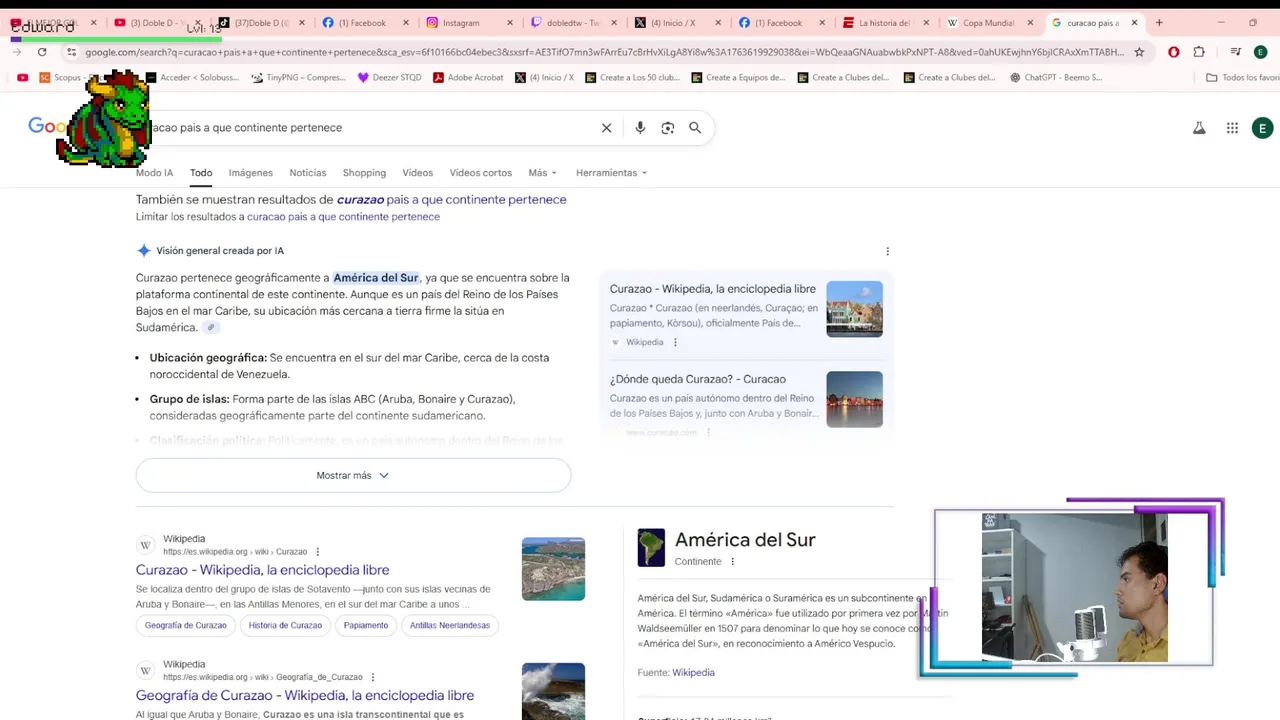This screenshot has width=1280, height=720.
Task: Select the Vídeos cortos search tab
Action: click(480, 173)
